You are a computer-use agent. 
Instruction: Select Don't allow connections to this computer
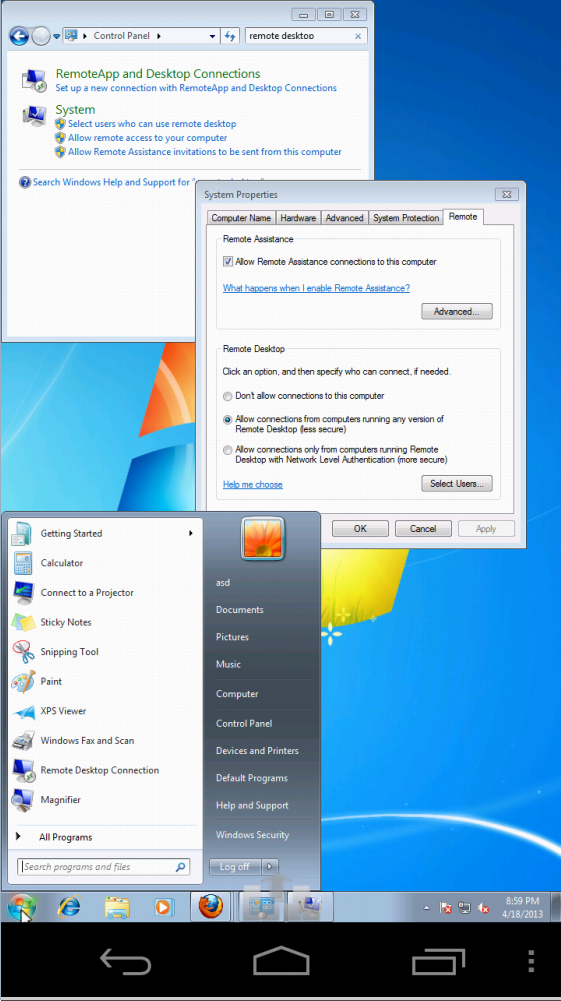tap(227, 396)
